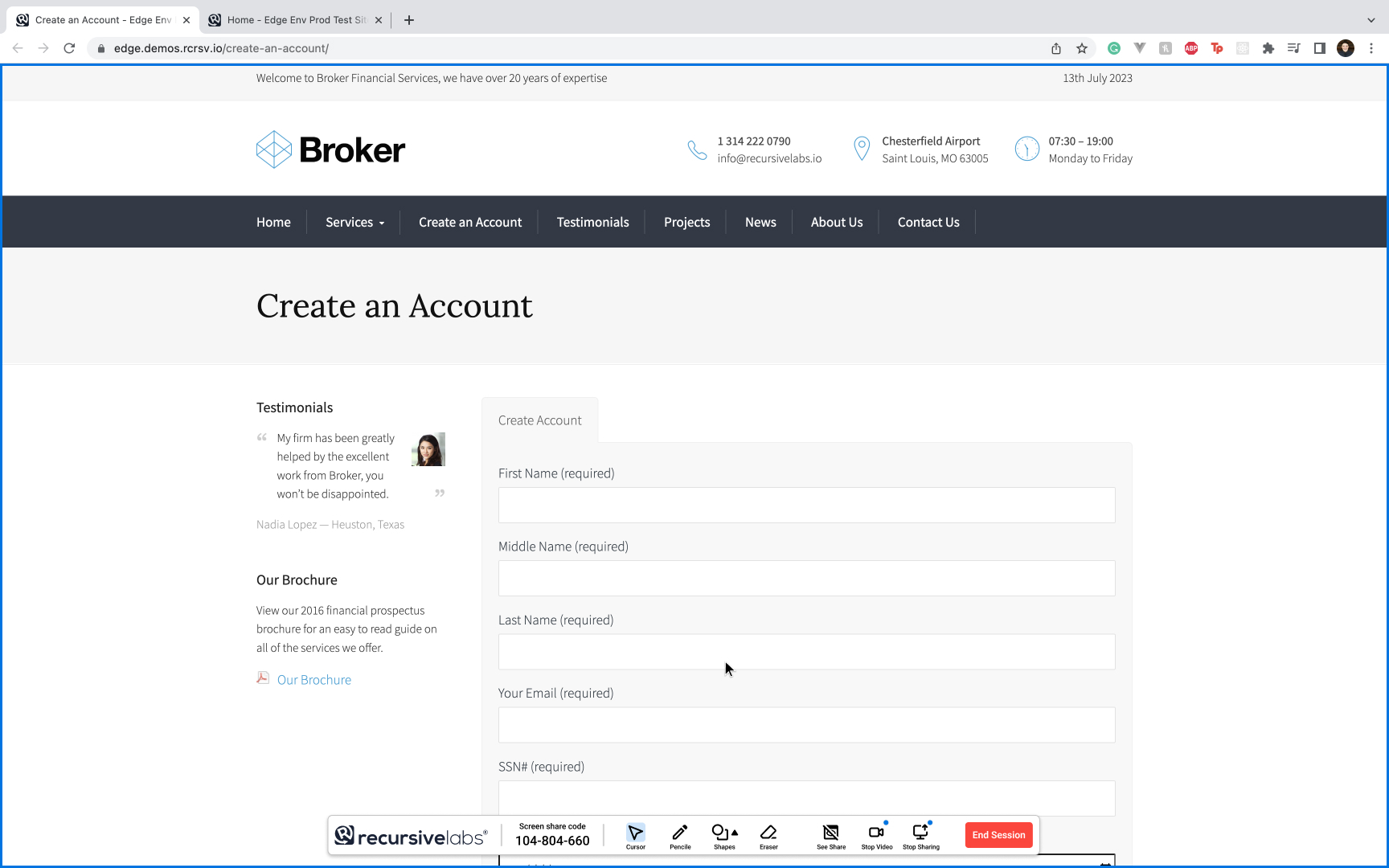Click the First Name input field
The width and height of the screenshot is (1389, 868).
click(806, 505)
